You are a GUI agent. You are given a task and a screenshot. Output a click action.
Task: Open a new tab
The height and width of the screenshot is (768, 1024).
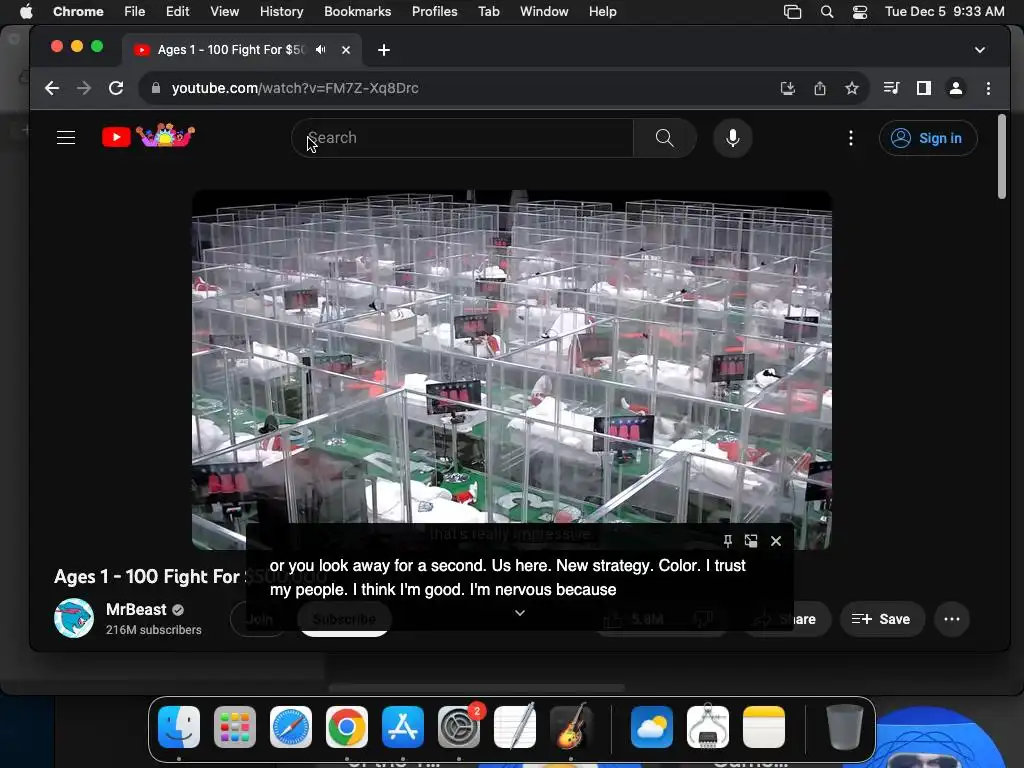click(384, 50)
